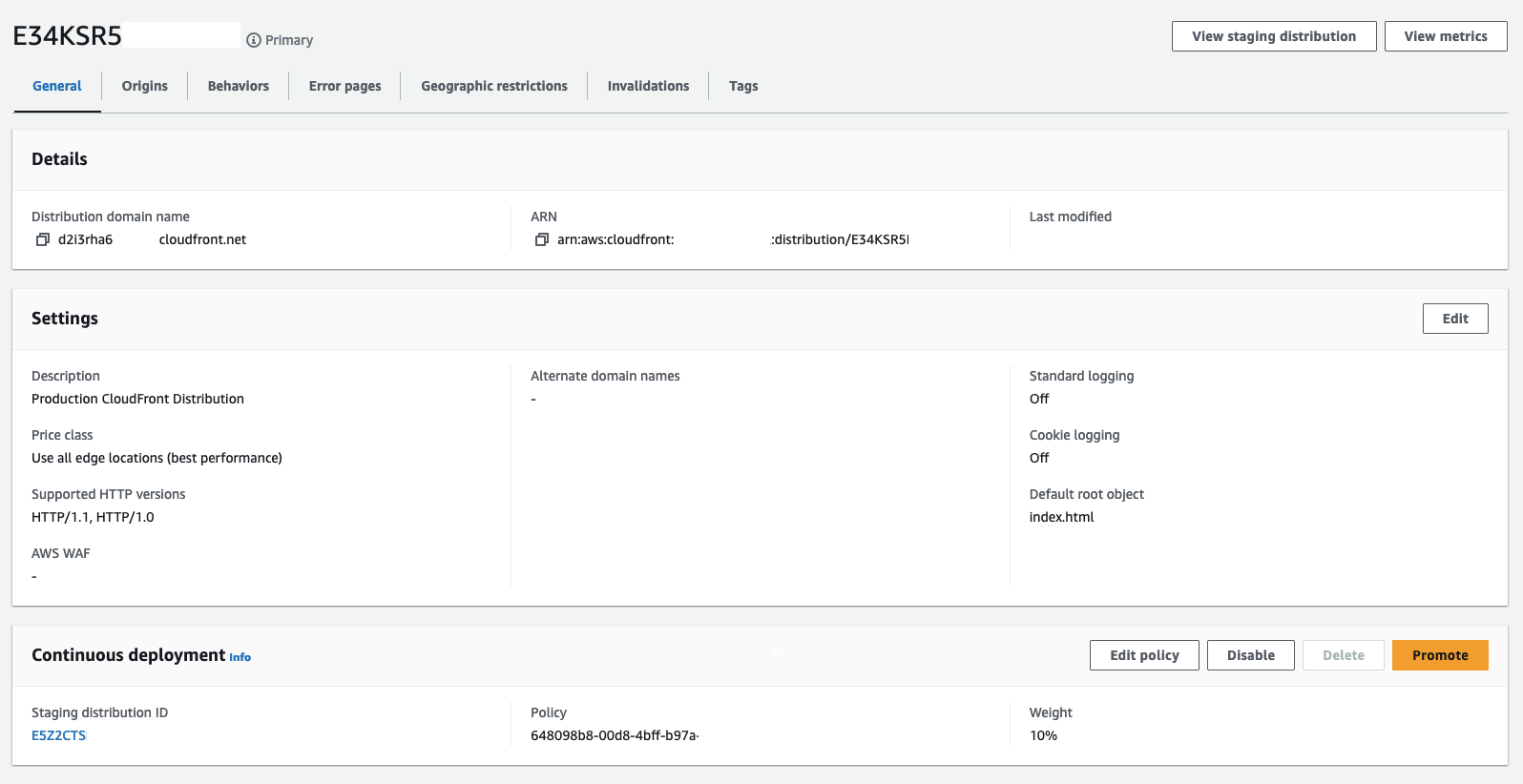This screenshot has height=784, width=1523.
Task: Copy the distribution ARN
Action: pos(542,239)
